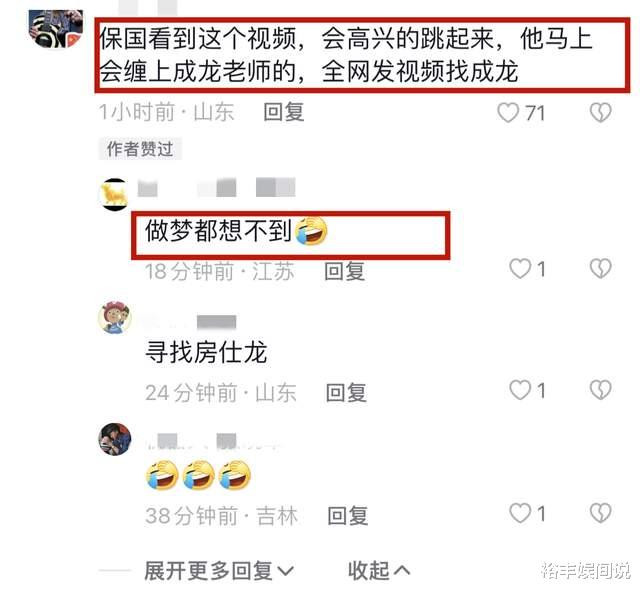The width and height of the screenshot is (640, 592).
Task: Dislike the top comment about 保国
Action: click(600, 112)
